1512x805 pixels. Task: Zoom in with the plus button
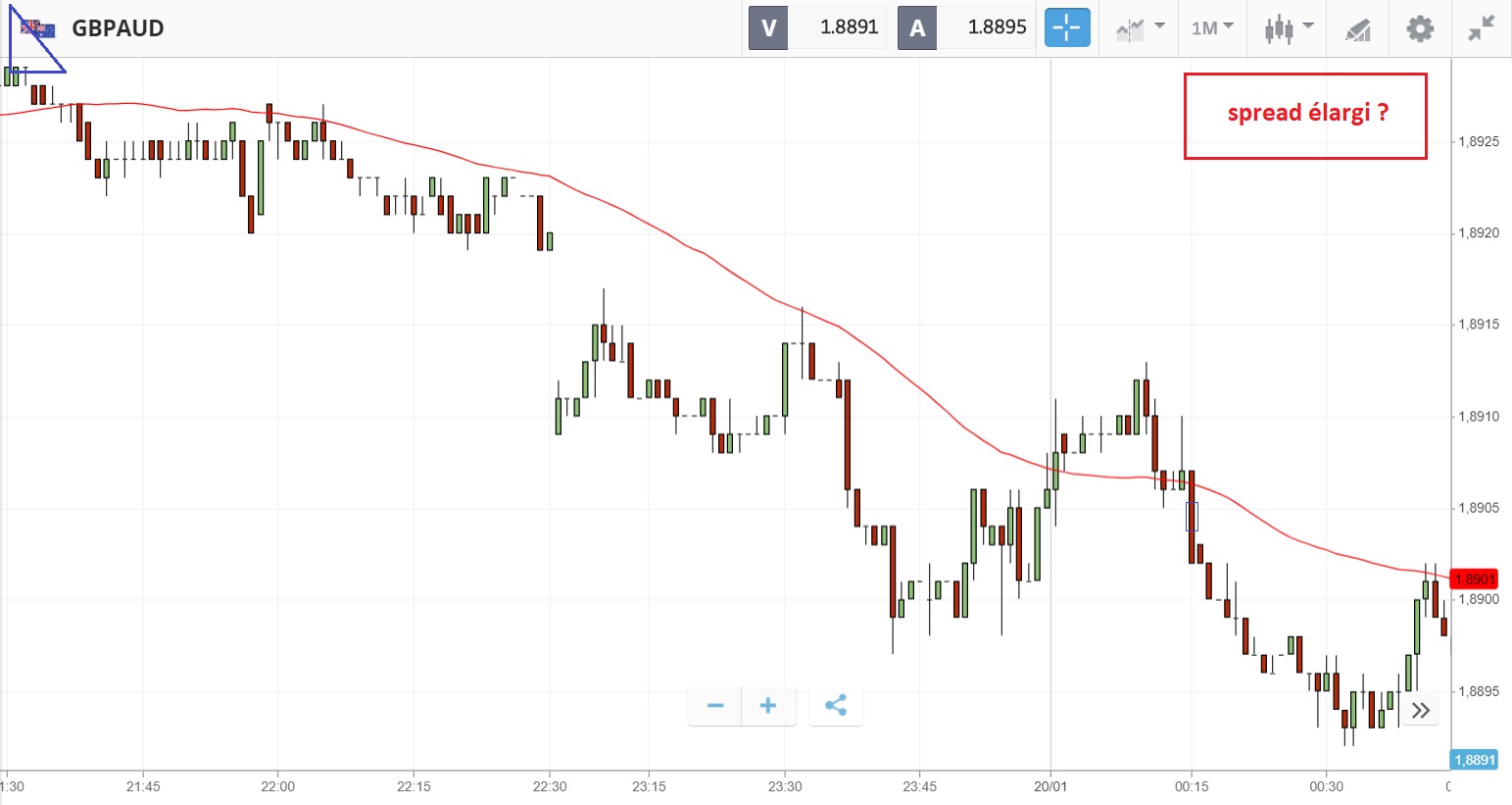(x=768, y=705)
